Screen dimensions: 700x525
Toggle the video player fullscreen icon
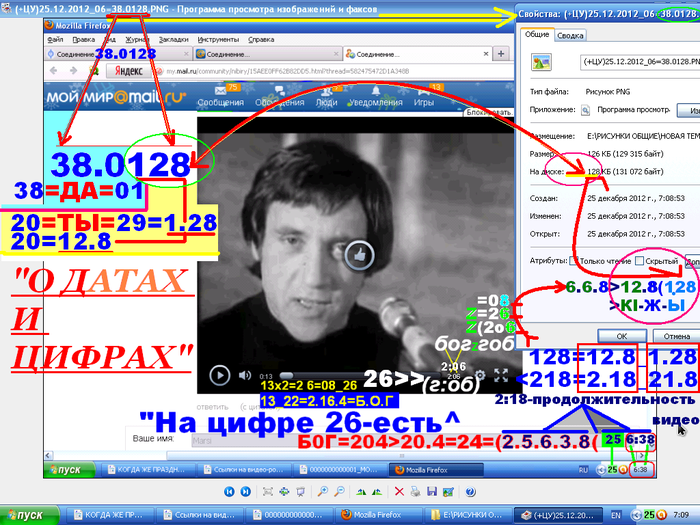coord(501,375)
